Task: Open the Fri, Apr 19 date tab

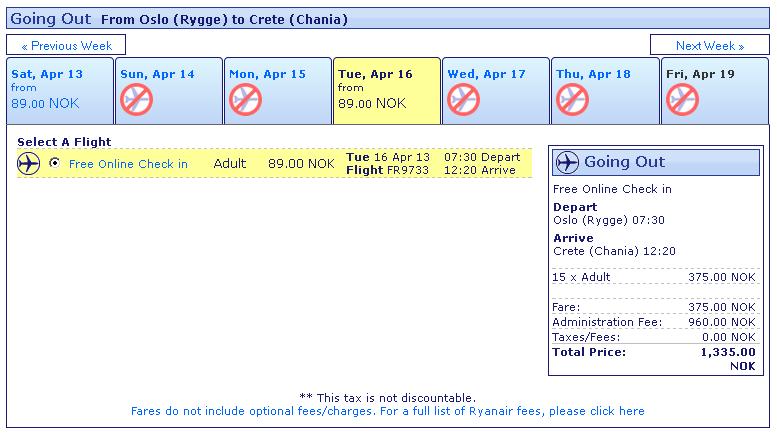Action: pos(715,91)
